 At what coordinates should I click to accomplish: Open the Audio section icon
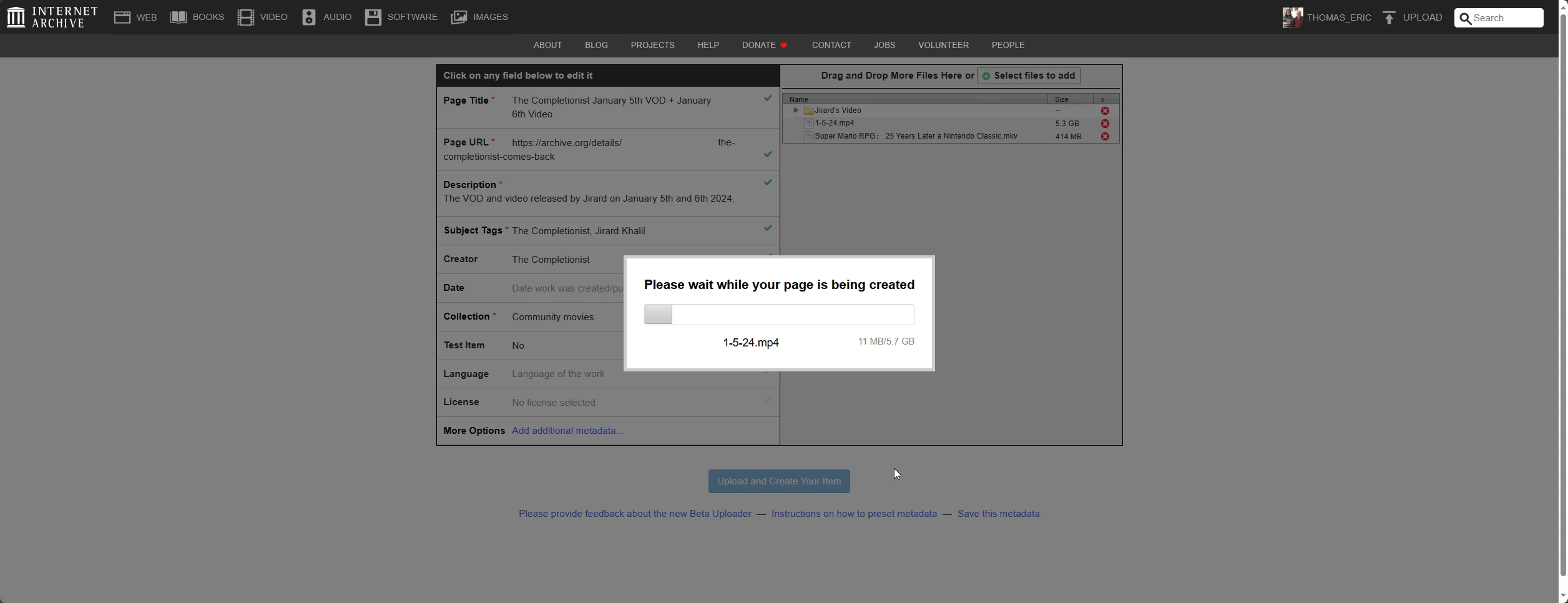[309, 17]
